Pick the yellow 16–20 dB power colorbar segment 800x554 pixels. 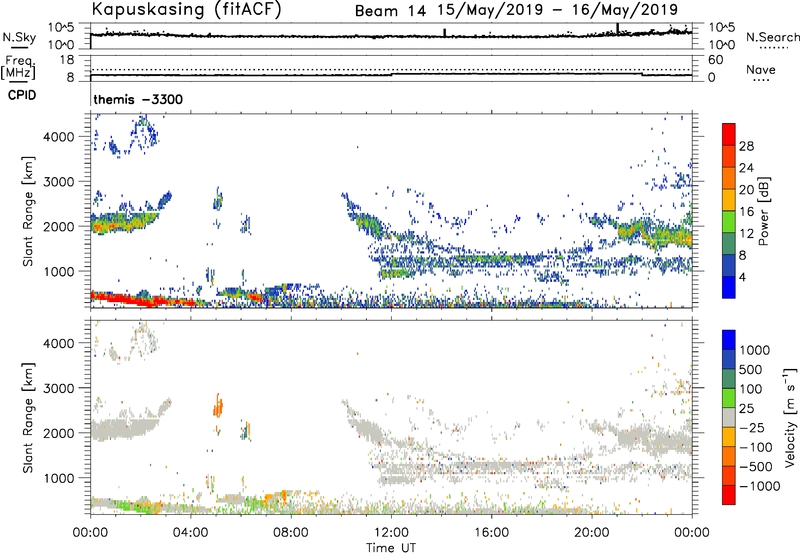coord(729,200)
